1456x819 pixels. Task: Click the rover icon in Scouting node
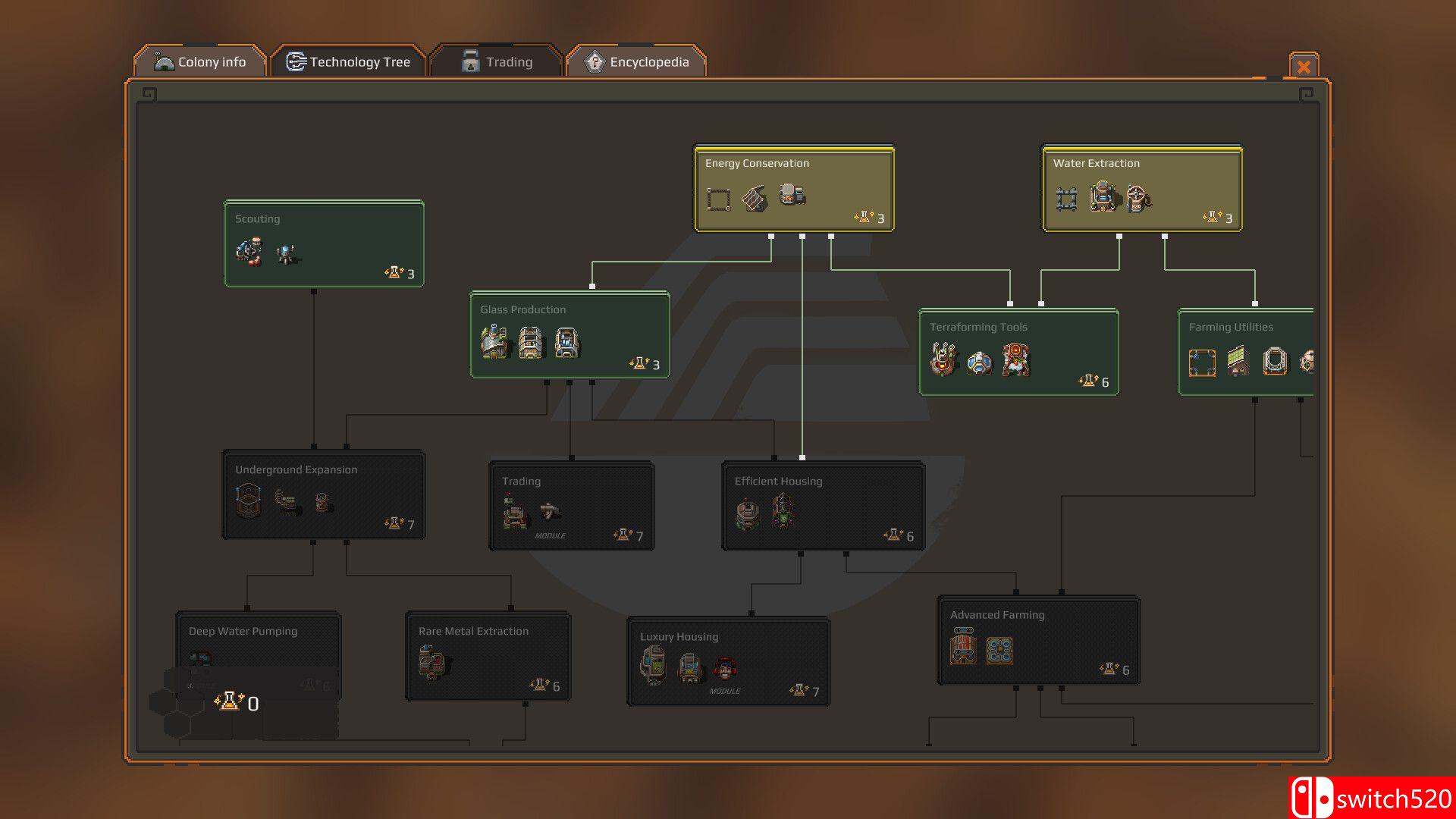[249, 251]
